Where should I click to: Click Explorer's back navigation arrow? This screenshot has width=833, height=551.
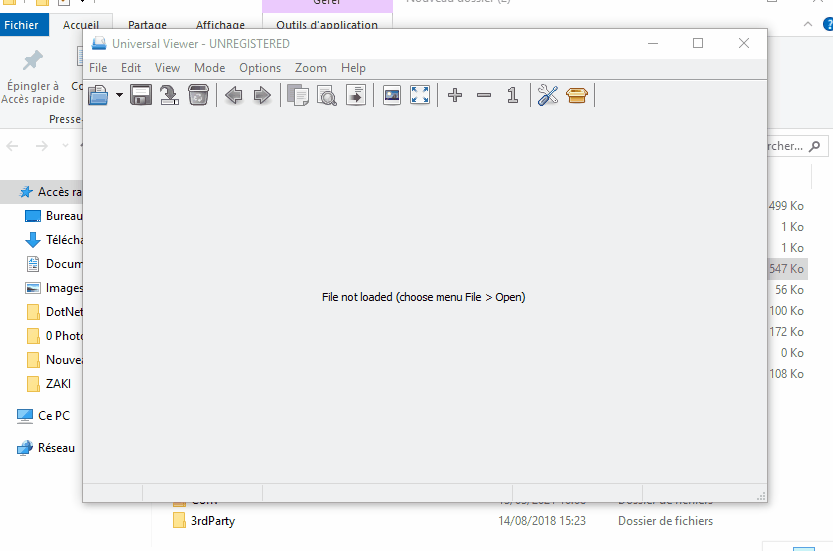[13, 146]
